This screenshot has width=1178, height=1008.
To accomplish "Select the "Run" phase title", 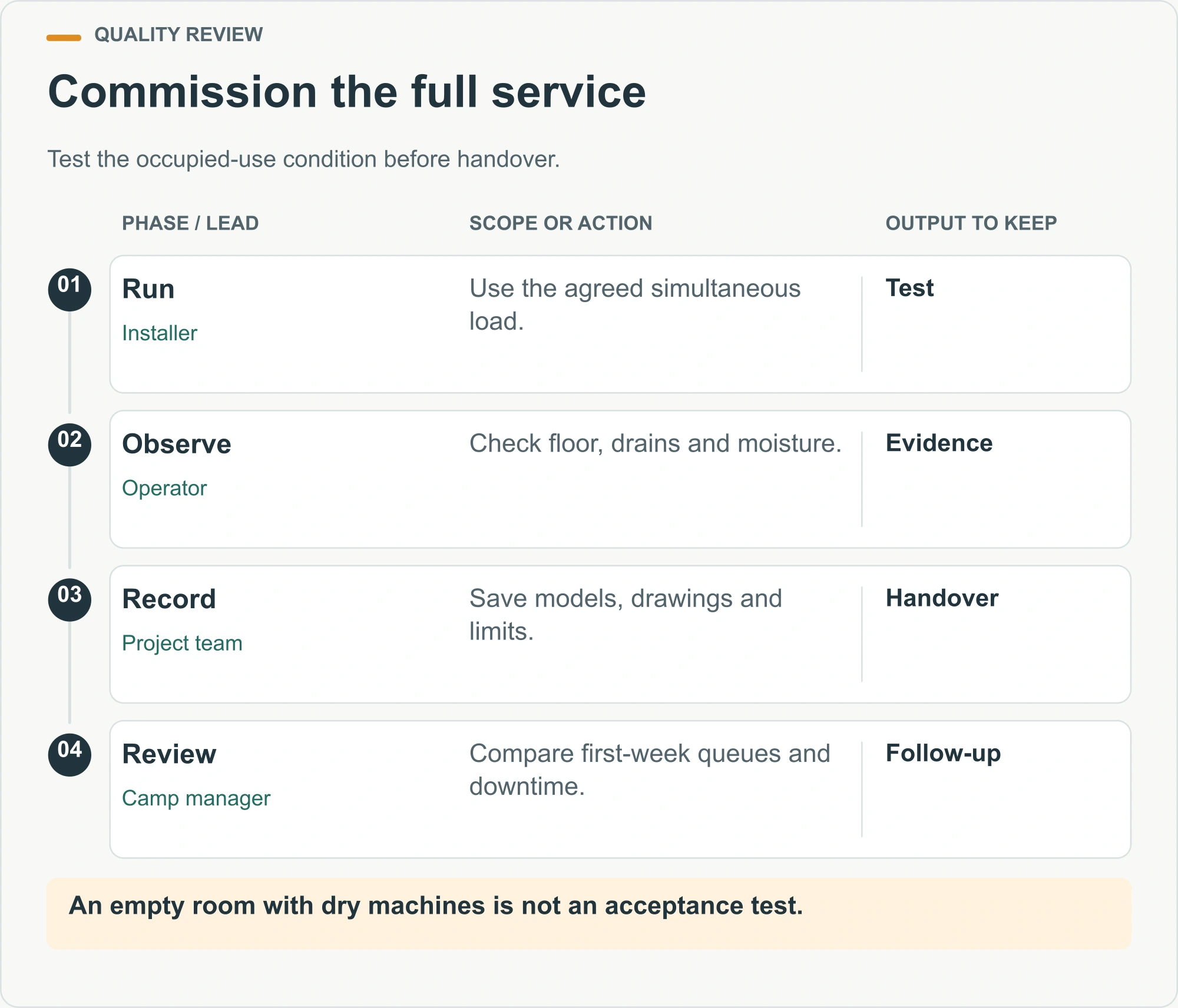I will (148, 289).
